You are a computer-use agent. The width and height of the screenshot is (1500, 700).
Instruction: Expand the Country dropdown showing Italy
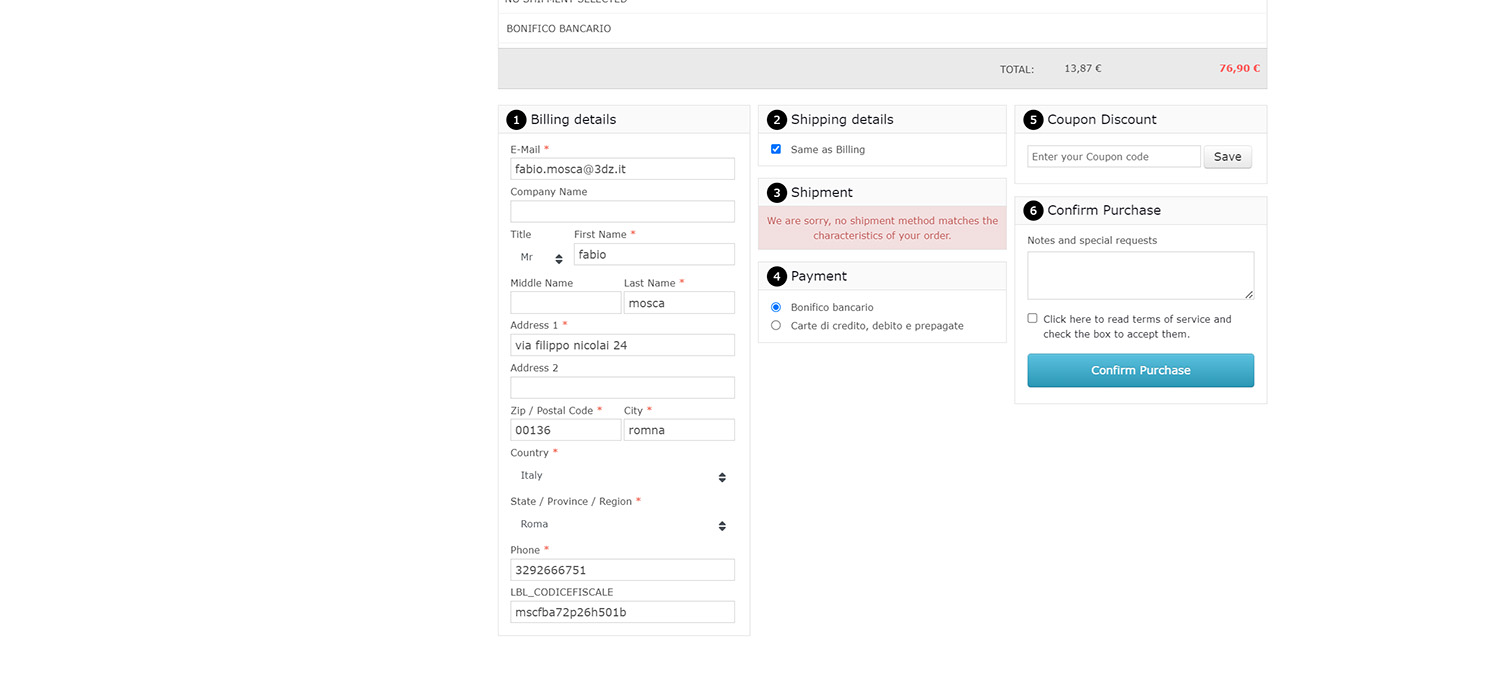click(622, 476)
